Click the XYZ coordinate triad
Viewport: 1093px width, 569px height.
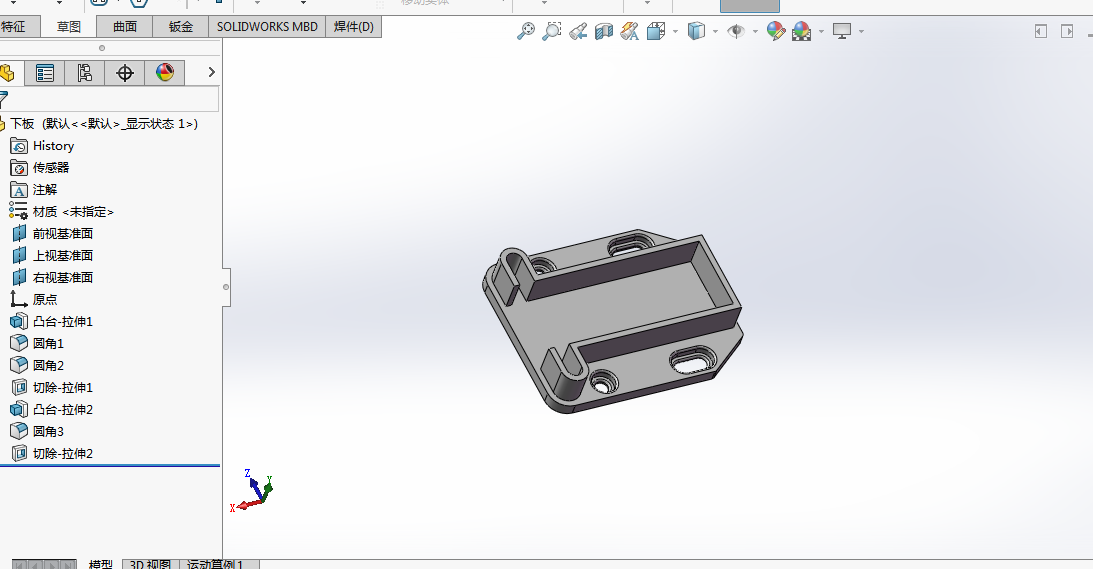click(252, 491)
